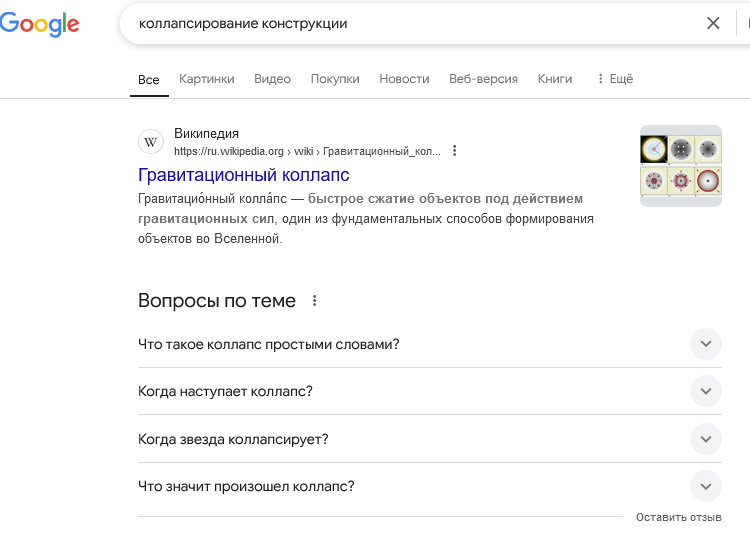
Task: Open the Wikipedia favicon for the result
Action: tap(151, 142)
